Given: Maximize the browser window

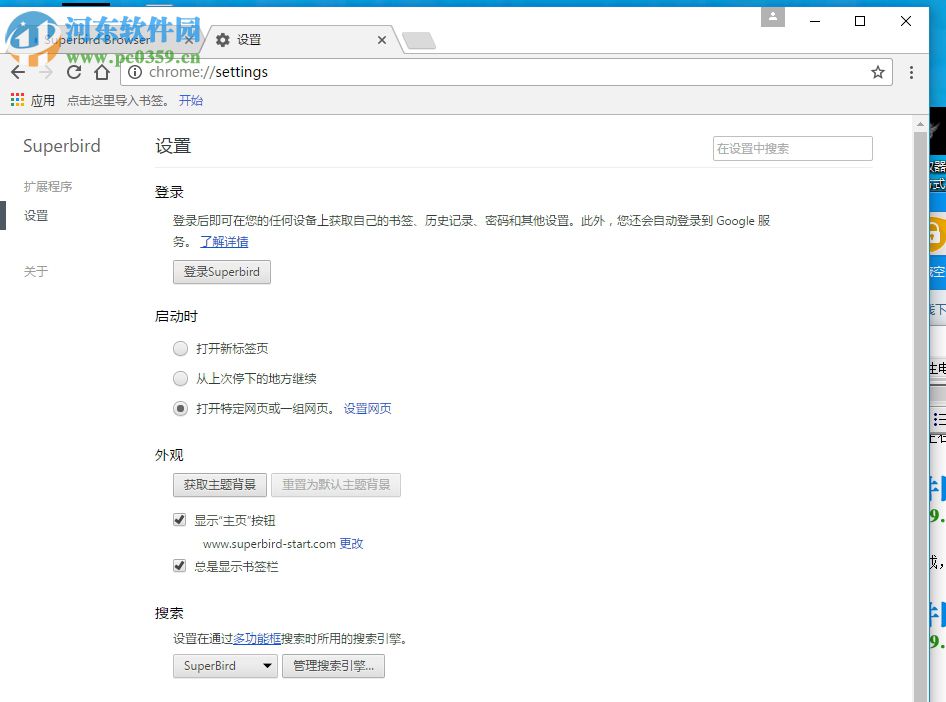Looking at the screenshot, I should pyautogui.click(x=860, y=21).
